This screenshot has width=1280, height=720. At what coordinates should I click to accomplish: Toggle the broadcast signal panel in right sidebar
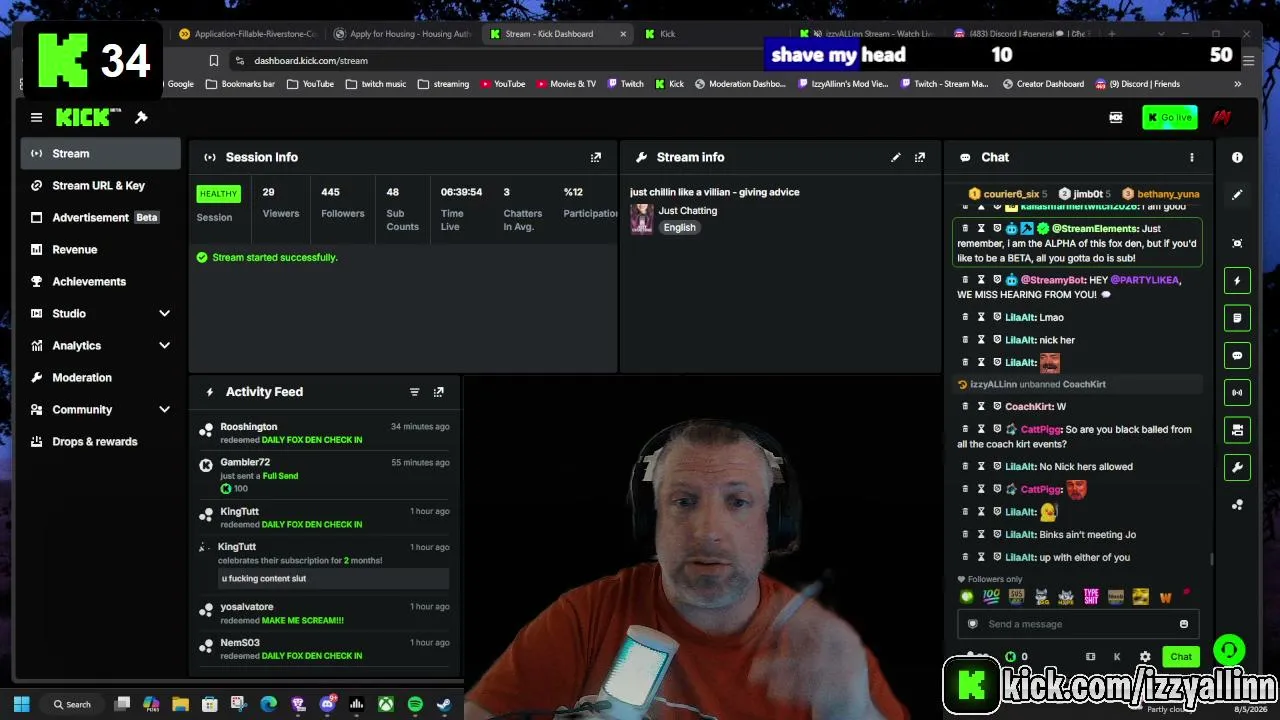tap(1237, 393)
